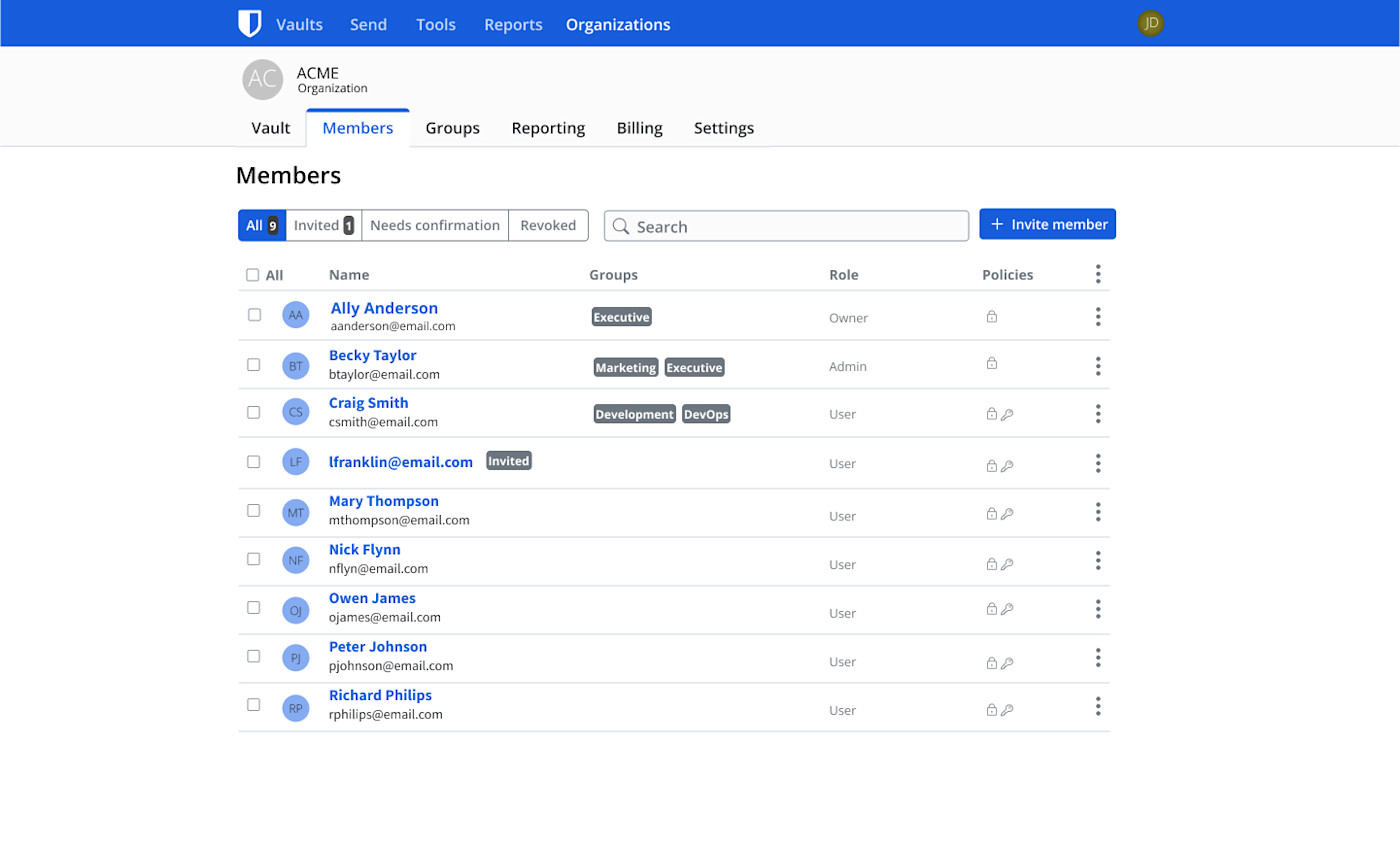Click the search magnifier icon
Viewport: 1400px width, 845px height.
point(620,226)
